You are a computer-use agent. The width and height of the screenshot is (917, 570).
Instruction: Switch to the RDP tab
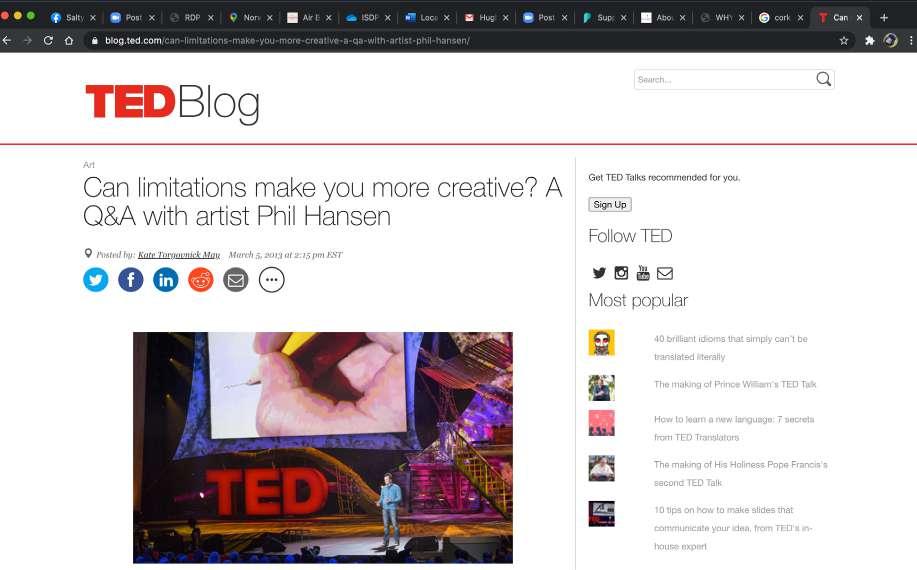coord(191,18)
